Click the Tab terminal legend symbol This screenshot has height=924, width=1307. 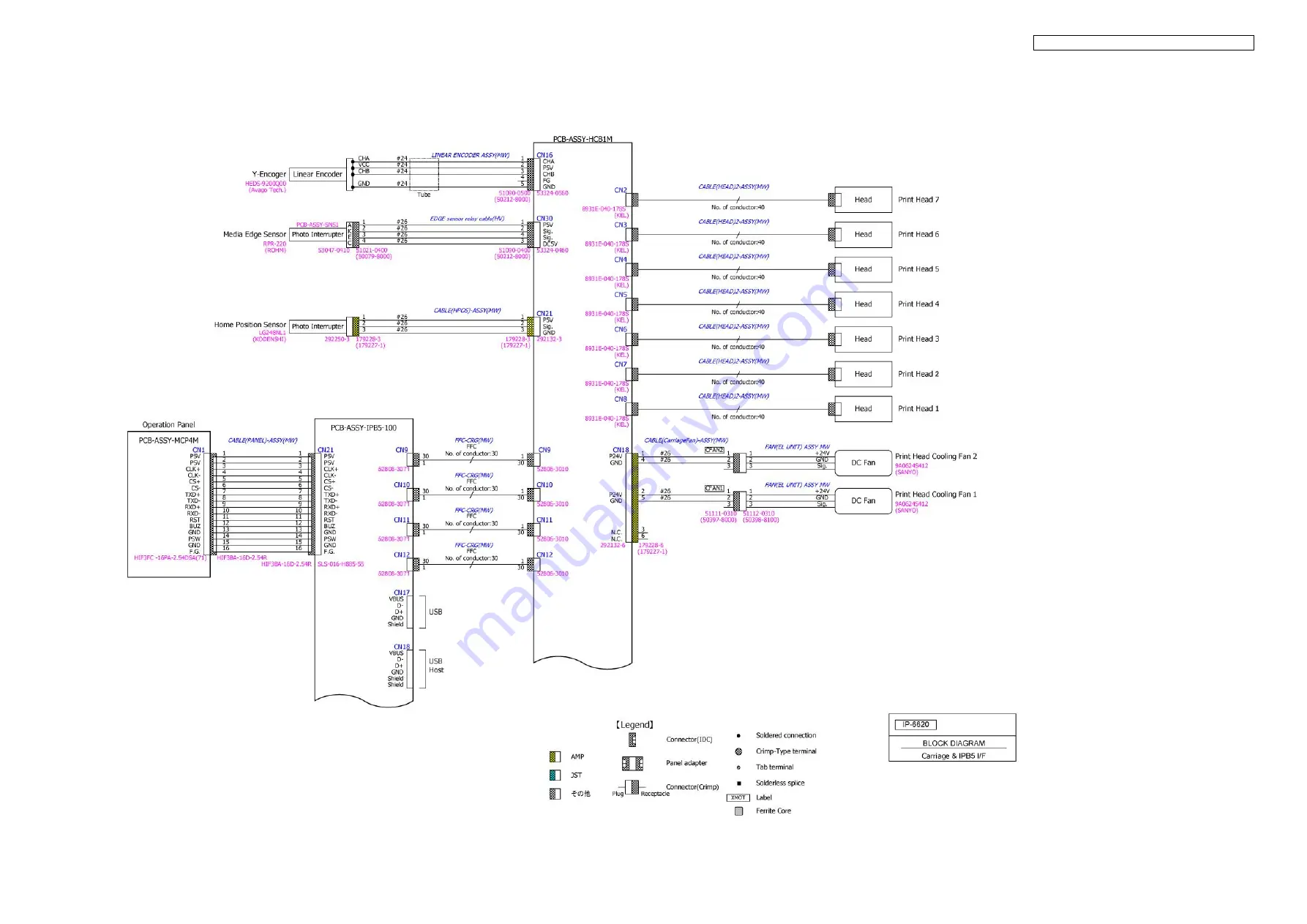[x=738, y=767]
